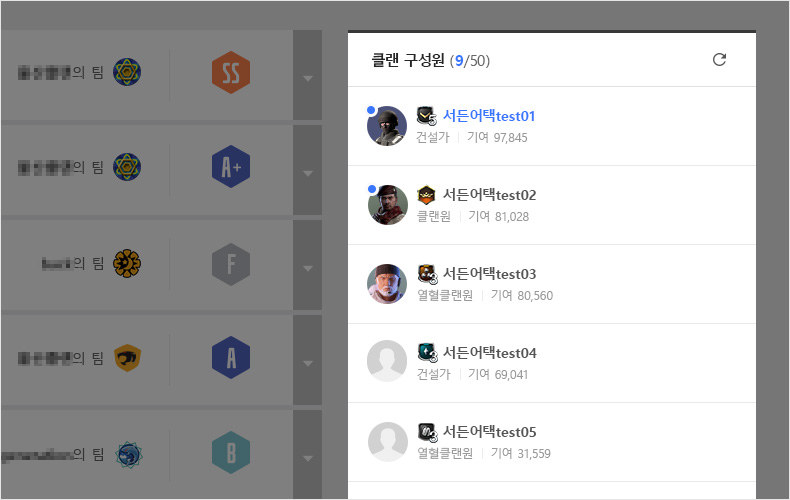Screen dimensions: 790x500
Task: Open 서든어택test01 soldier avatar
Action: point(386,126)
